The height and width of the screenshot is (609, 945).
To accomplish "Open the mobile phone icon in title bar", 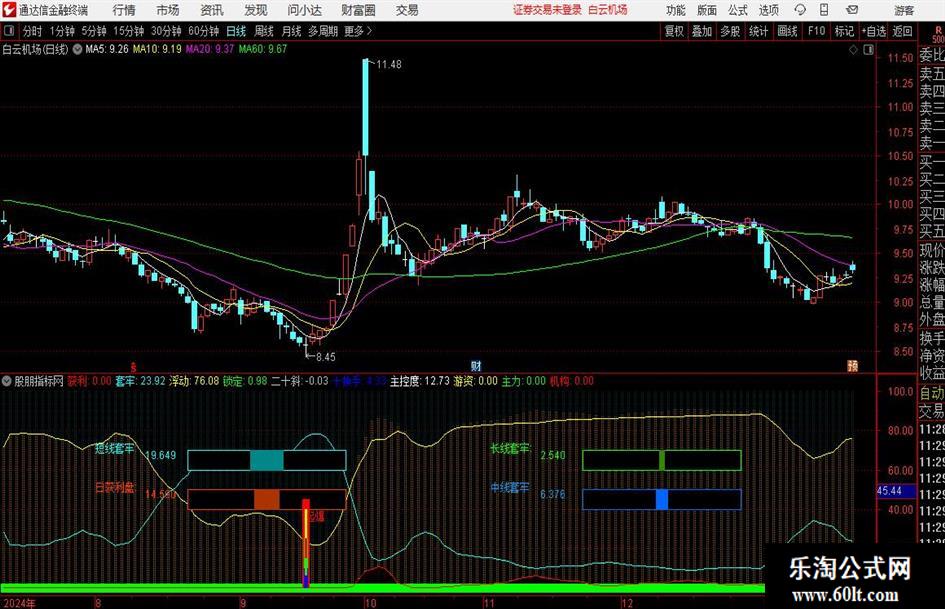I will coord(824,10).
